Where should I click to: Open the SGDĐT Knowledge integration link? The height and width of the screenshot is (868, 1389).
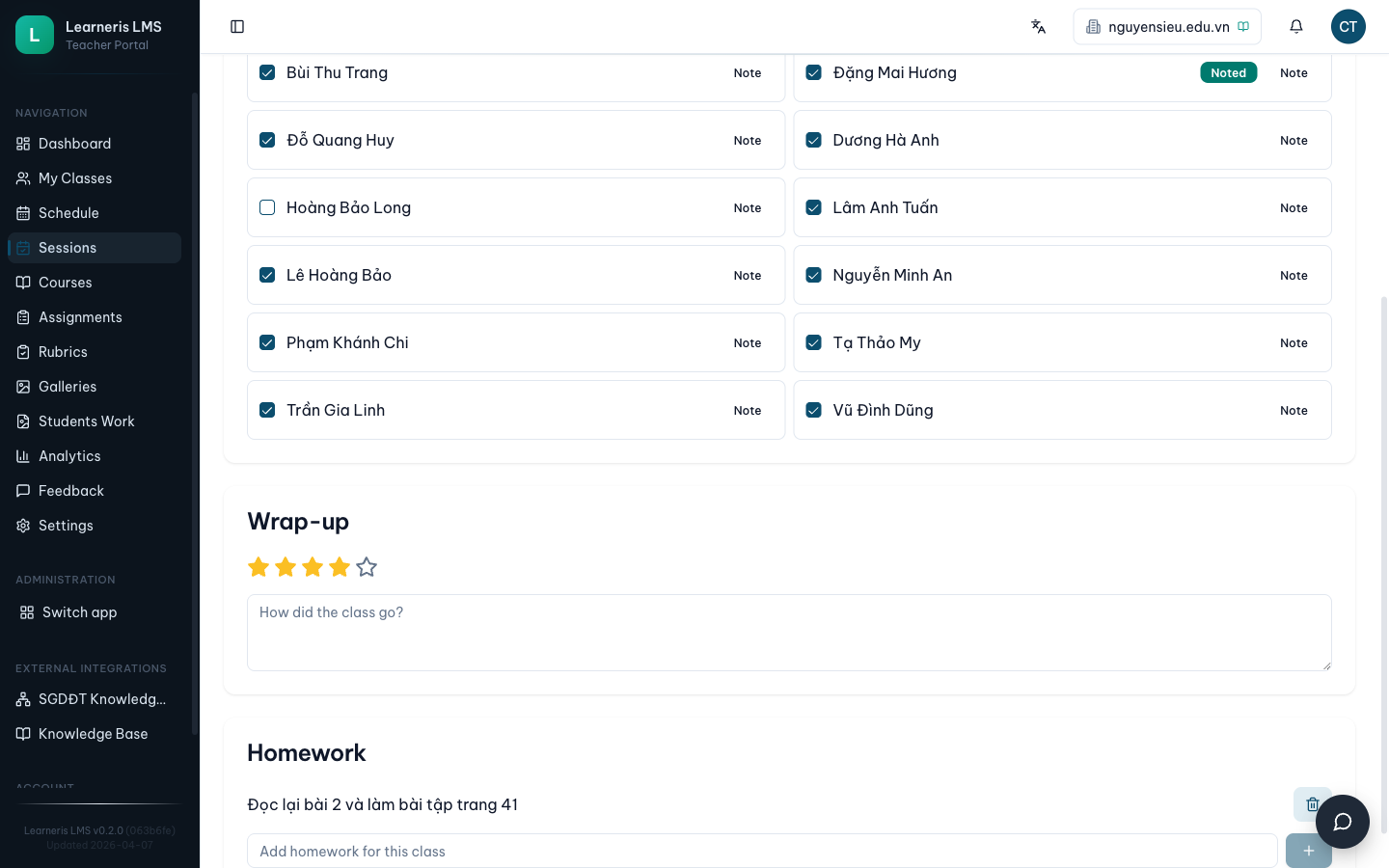tap(95, 699)
